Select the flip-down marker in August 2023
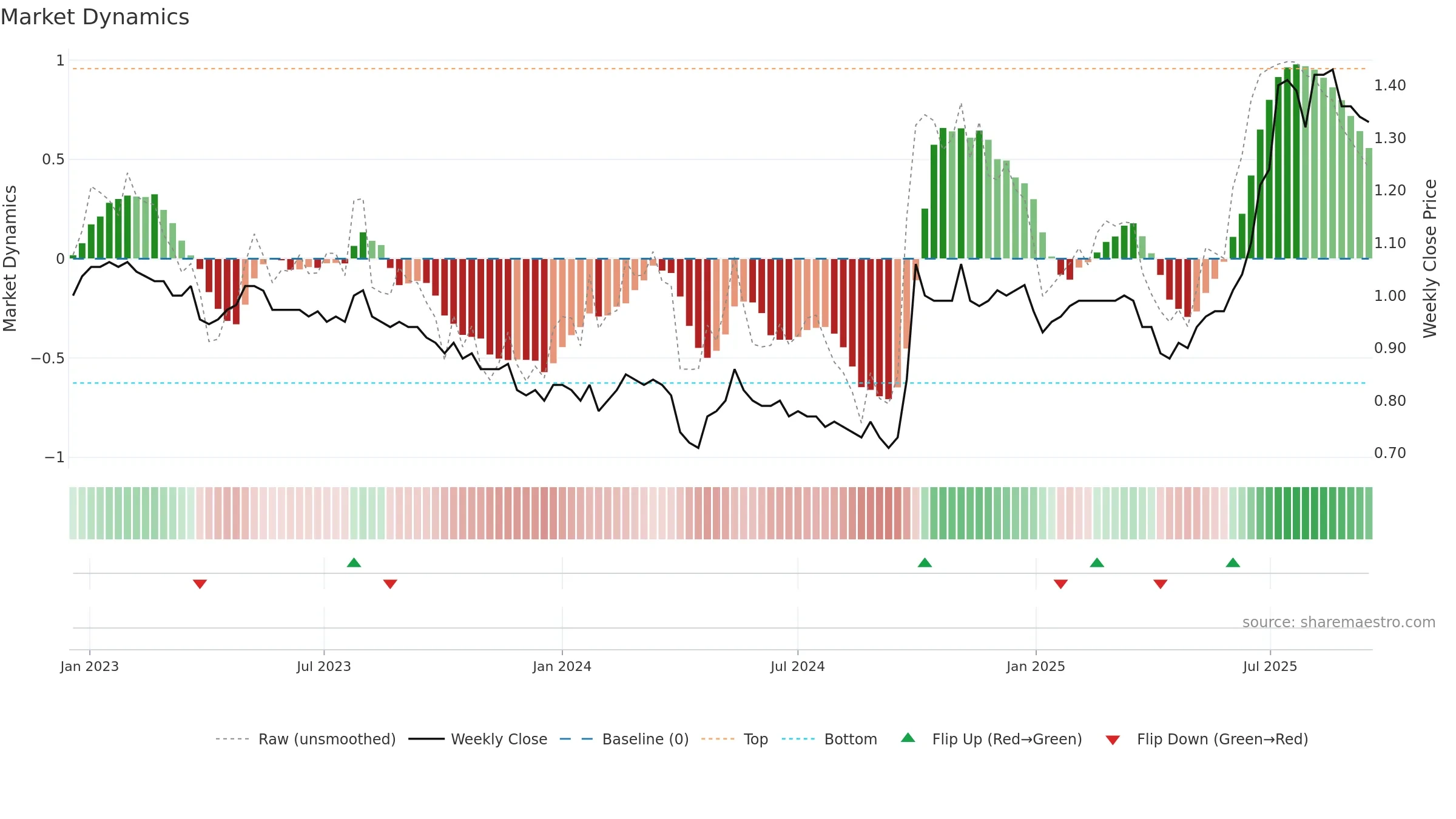This screenshot has height=819, width=1456. pyautogui.click(x=390, y=584)
